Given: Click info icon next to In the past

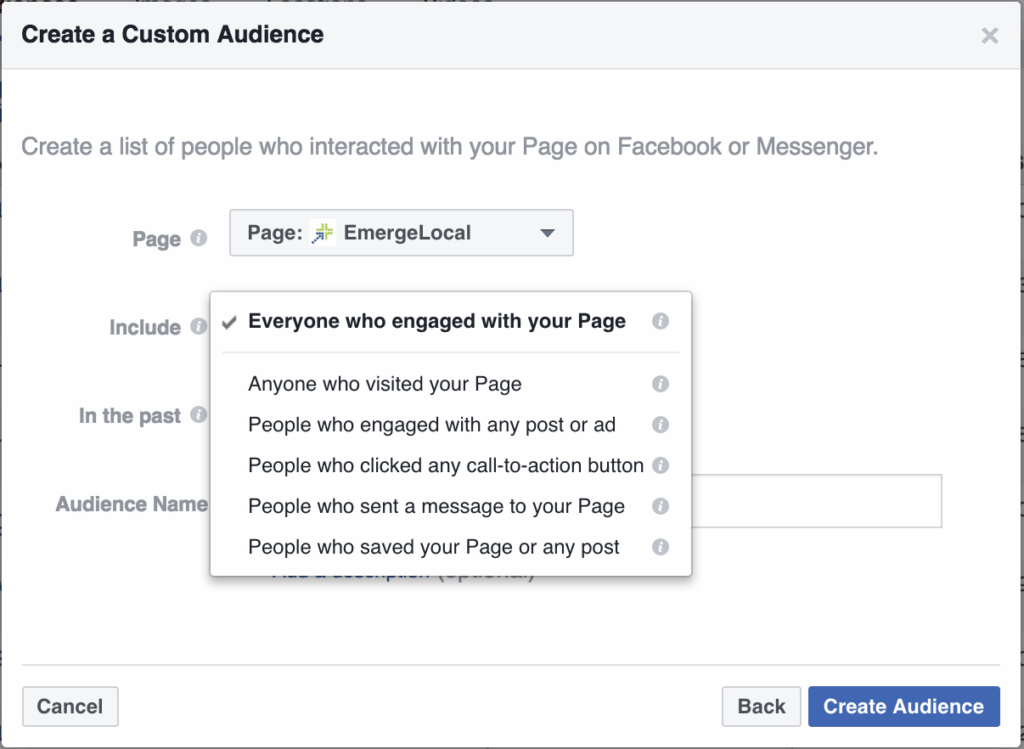Looking at the screenshot, I should click(x=199, y=415).
